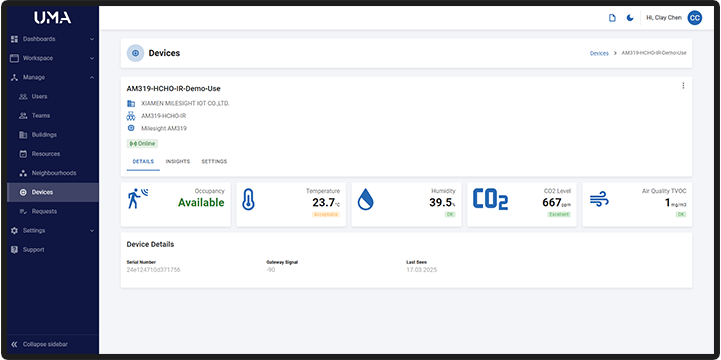Switch to the SETTINGS tab
Viewport: 721px width, 360px height.
click(214, 162)
